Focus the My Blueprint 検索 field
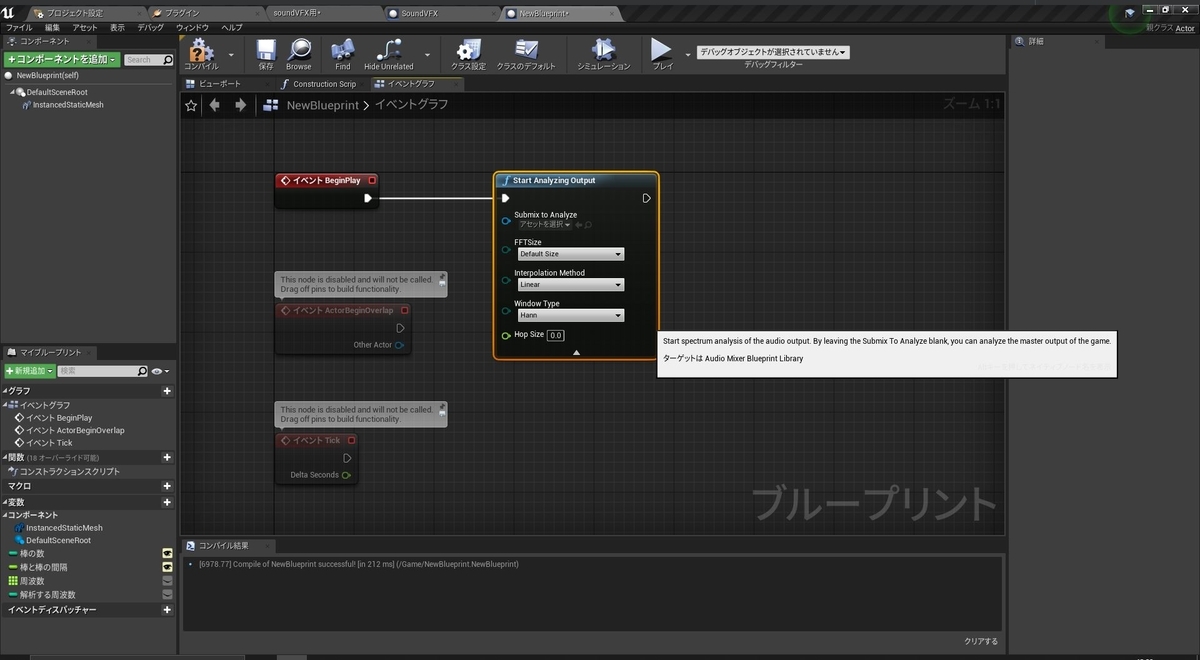 pos(104,371)
